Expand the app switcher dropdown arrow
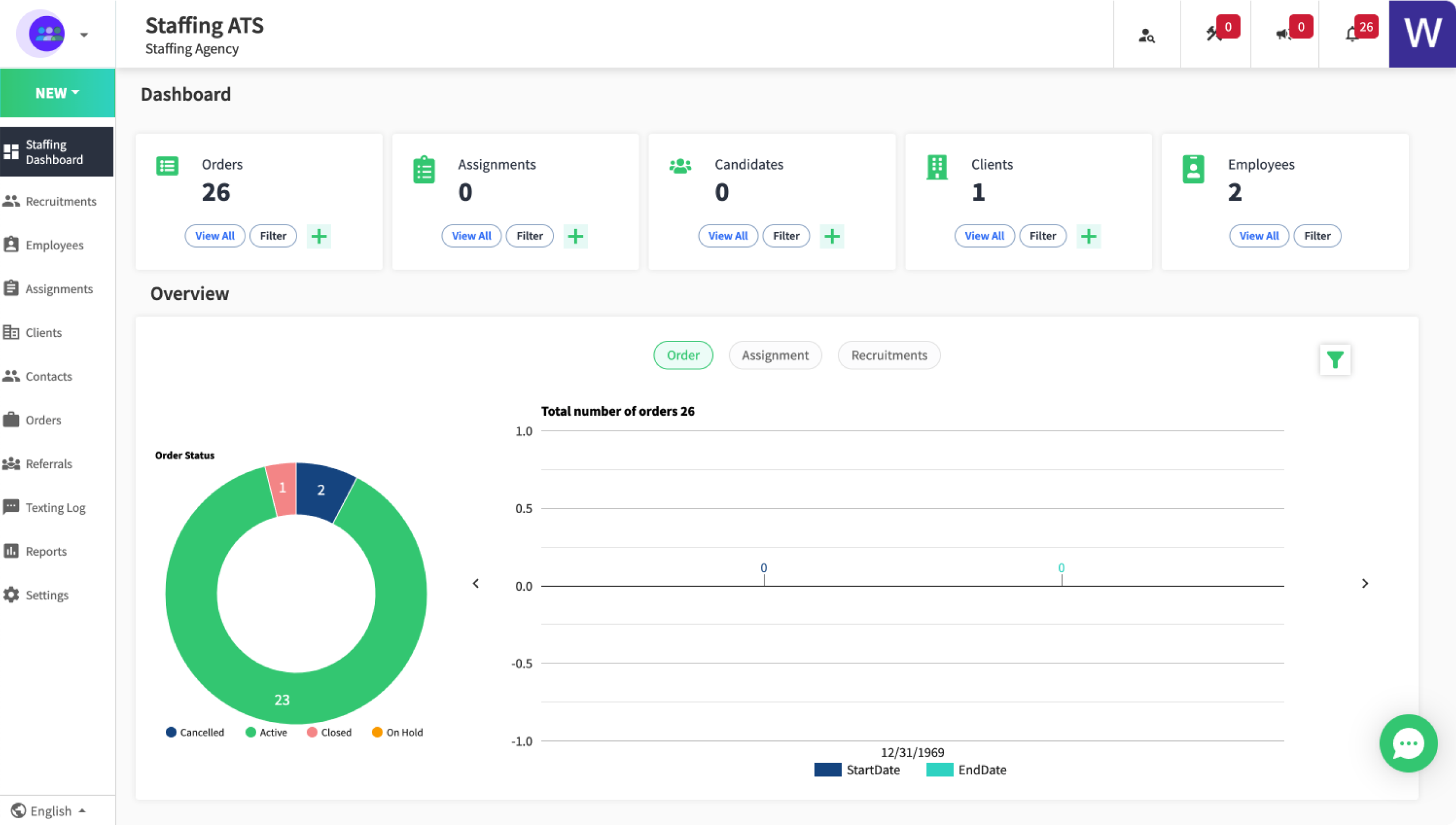This screenshot has width=1456, height=825. pos(84,35)
